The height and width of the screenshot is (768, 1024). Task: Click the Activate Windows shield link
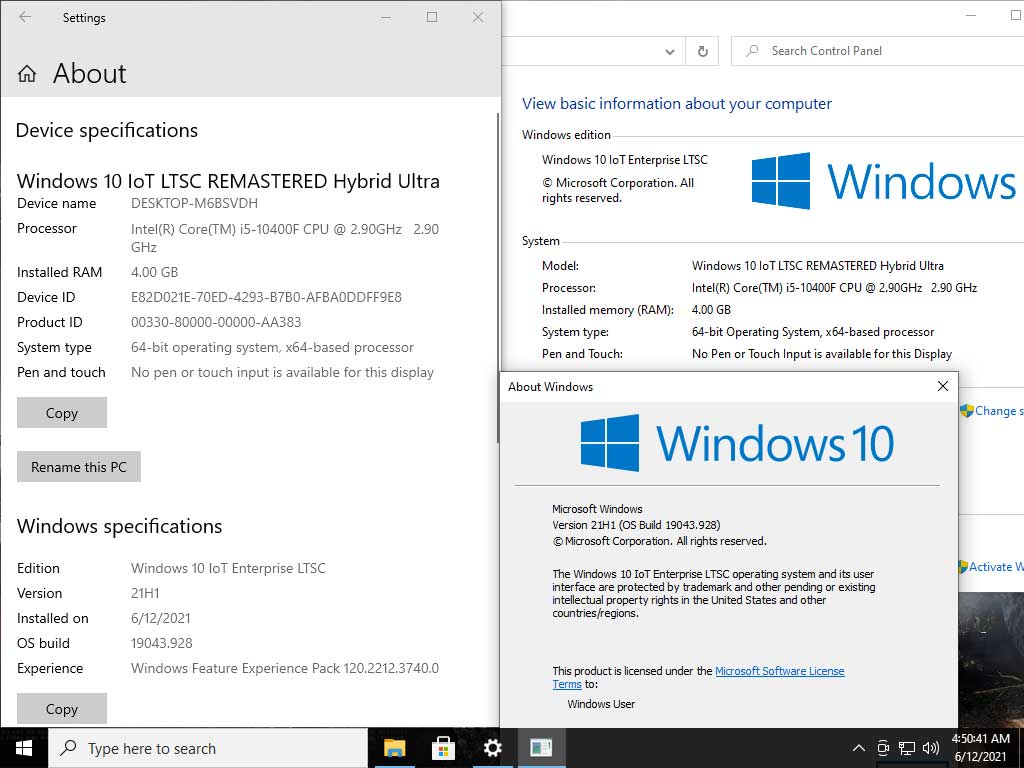pos(990,567)
